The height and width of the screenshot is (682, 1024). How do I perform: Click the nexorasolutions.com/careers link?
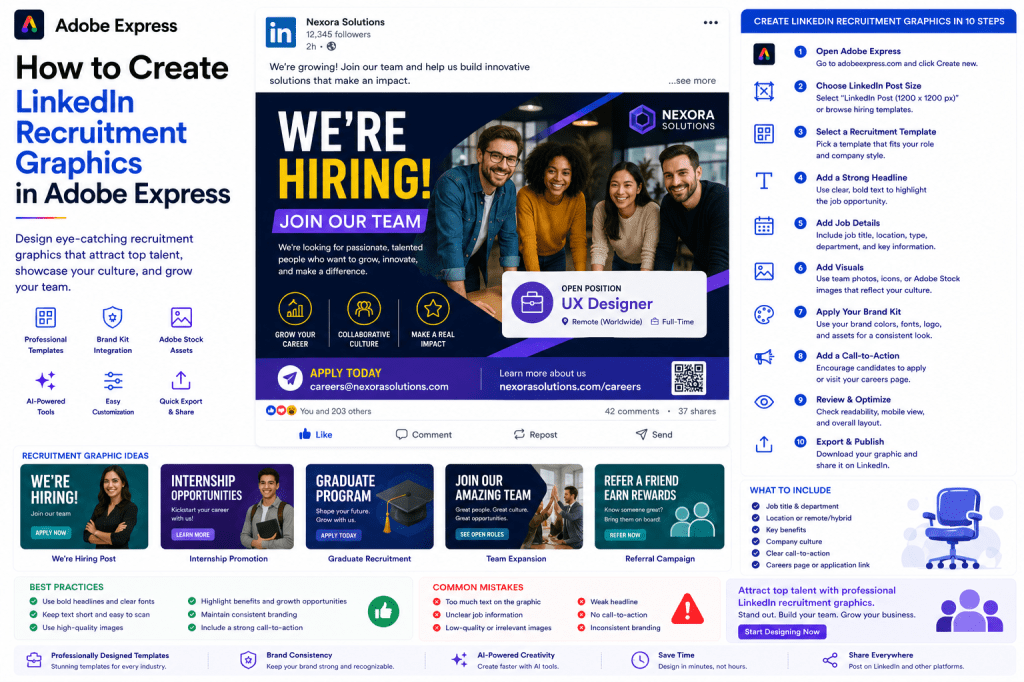point(570,387)
